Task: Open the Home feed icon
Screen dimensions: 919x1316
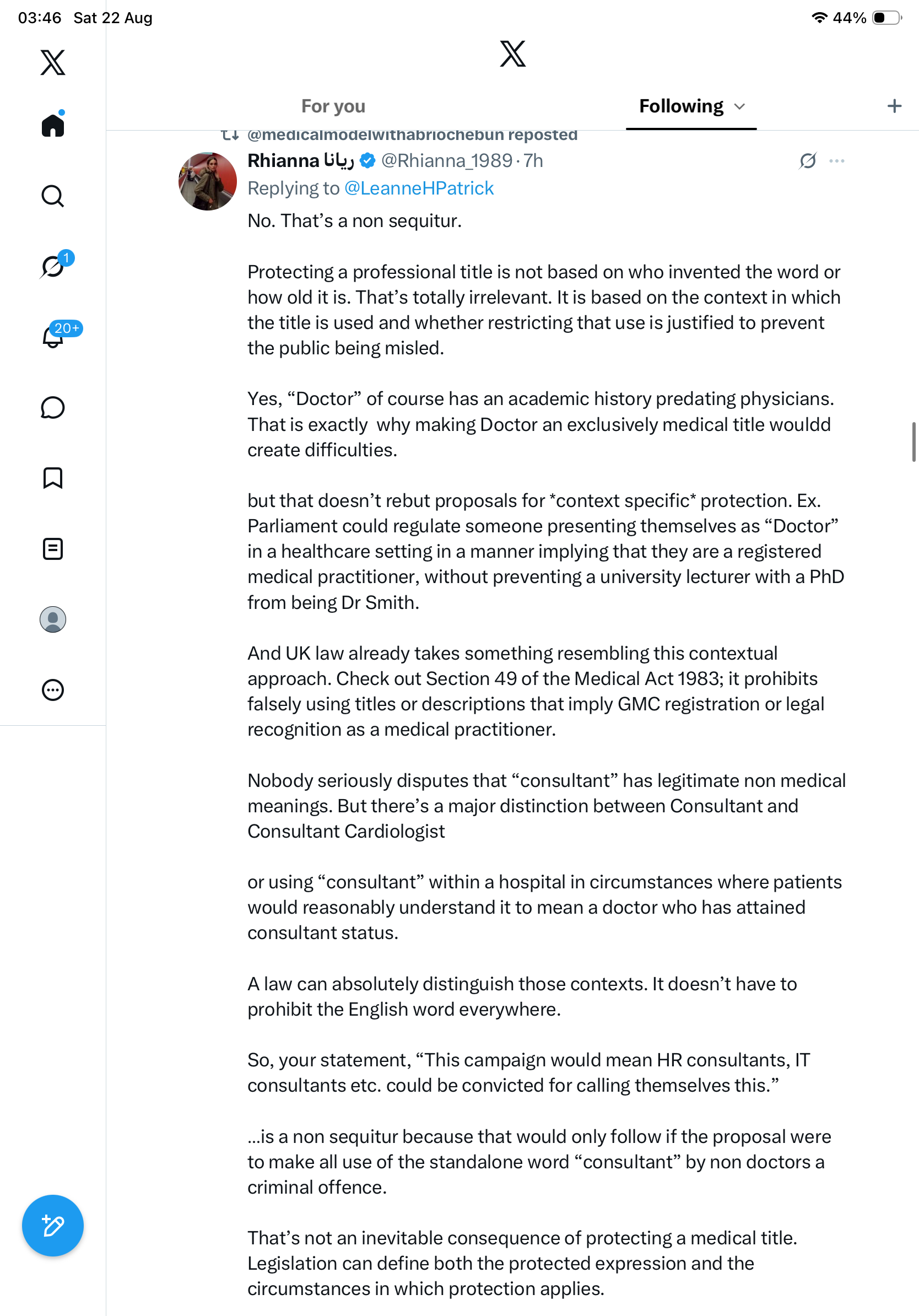Action: tap(53, 125)
